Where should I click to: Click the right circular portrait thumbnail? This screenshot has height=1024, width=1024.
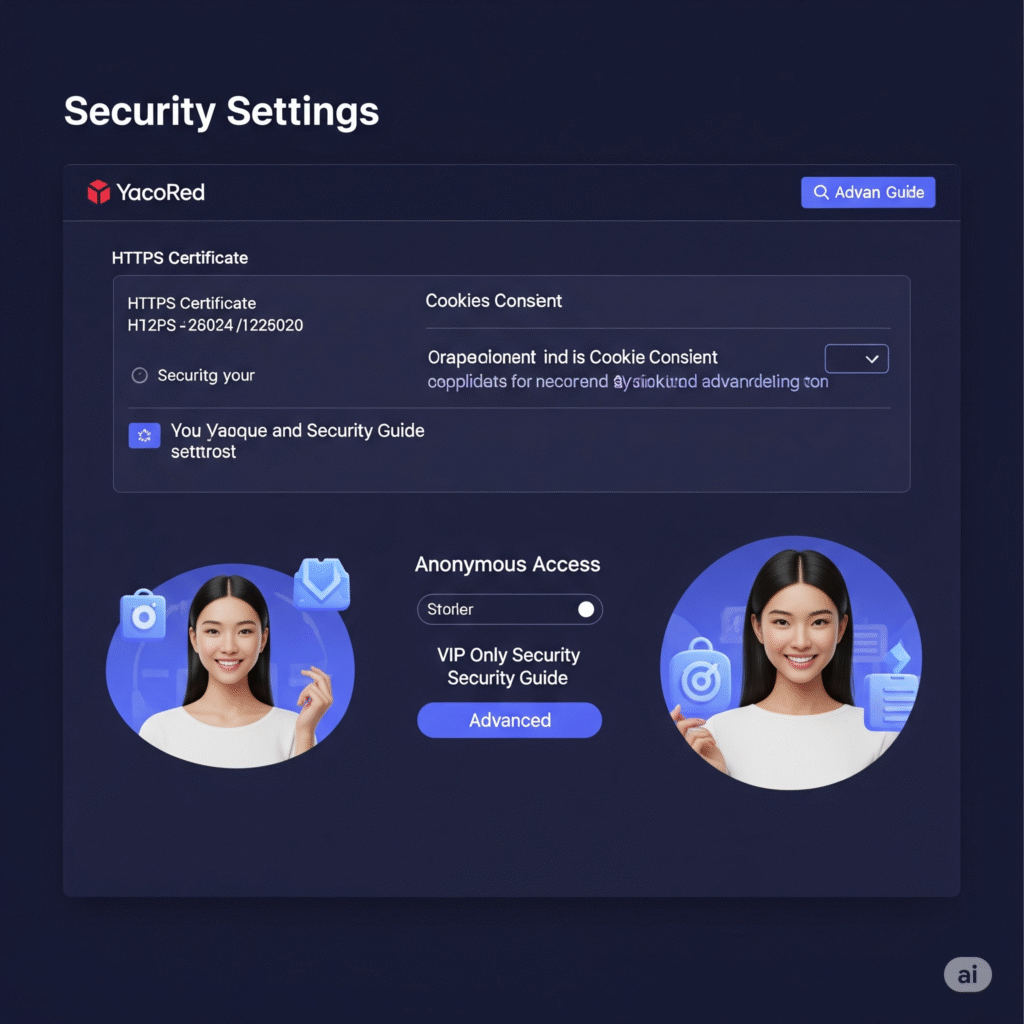point(791,663)
